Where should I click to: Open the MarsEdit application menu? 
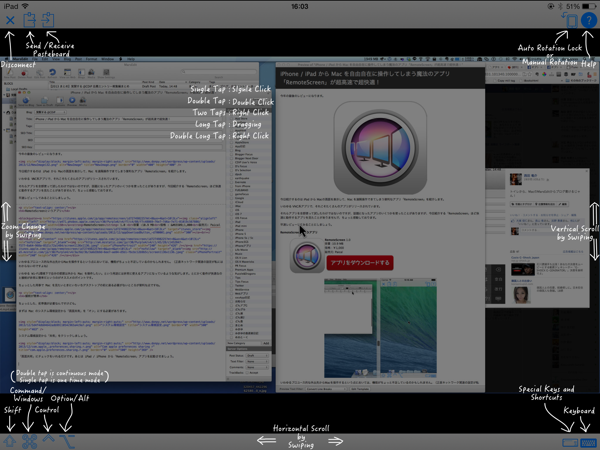pos(20,59)
